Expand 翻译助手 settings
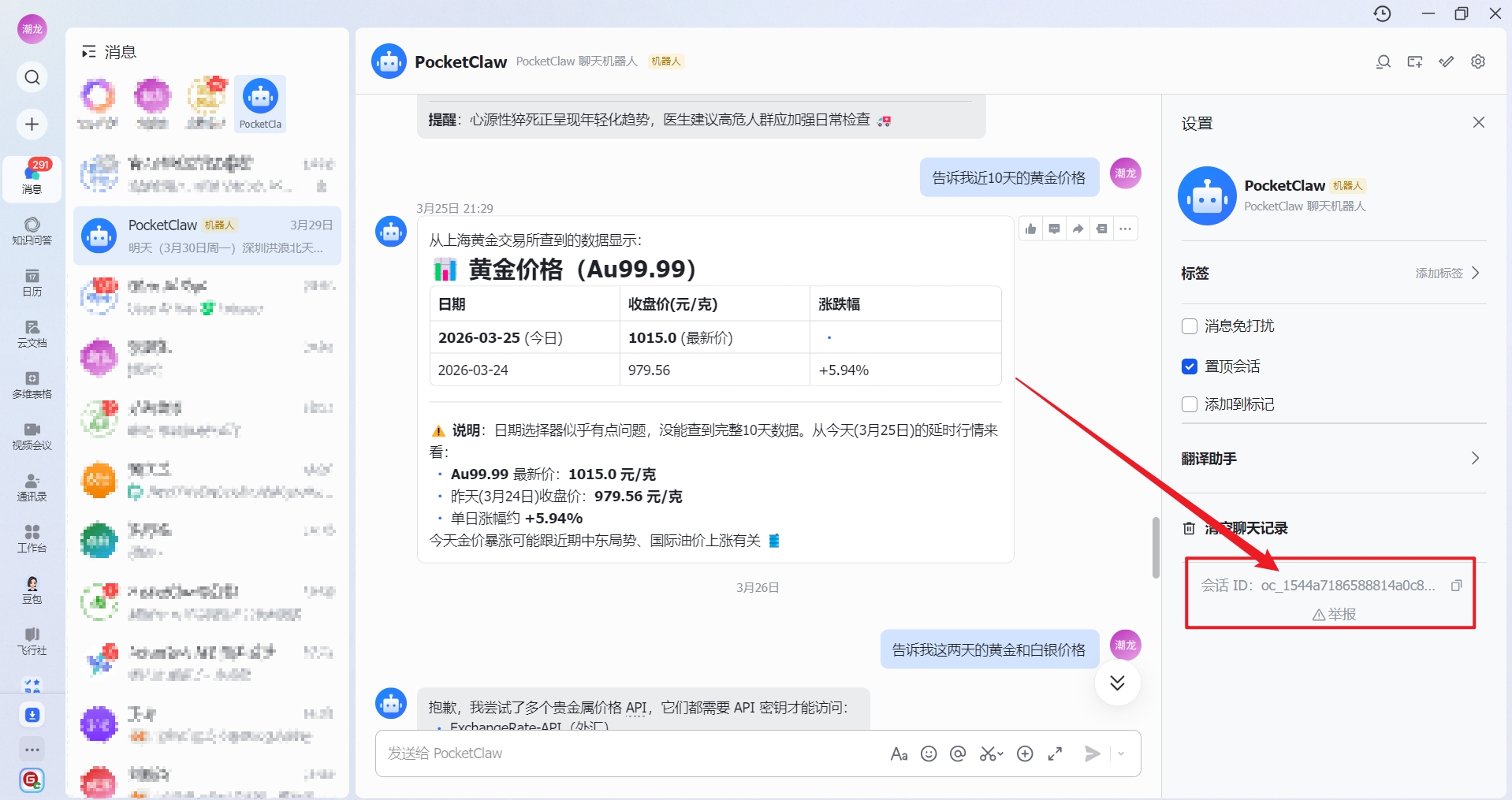Viewport: 1512px width, 800px height. point(1333,459)
